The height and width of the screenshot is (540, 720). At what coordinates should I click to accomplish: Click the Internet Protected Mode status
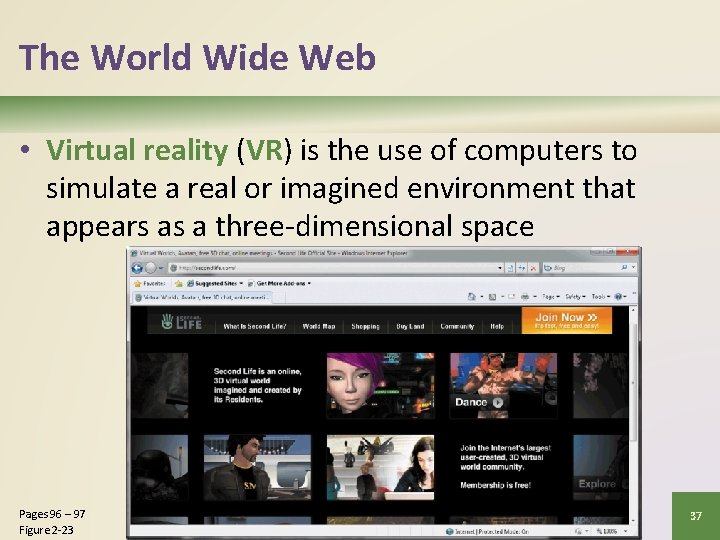(487, 531)
